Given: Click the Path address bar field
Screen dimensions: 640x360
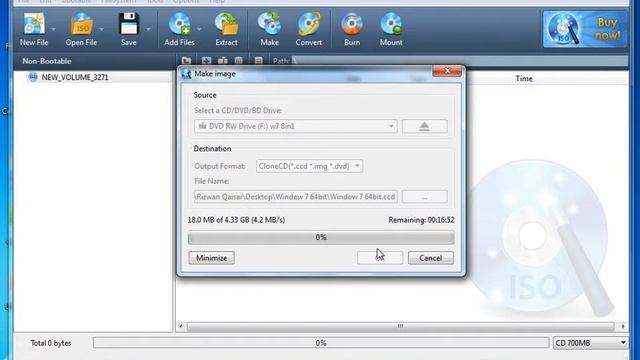Looking at the screenshot, I should (460, 61).
